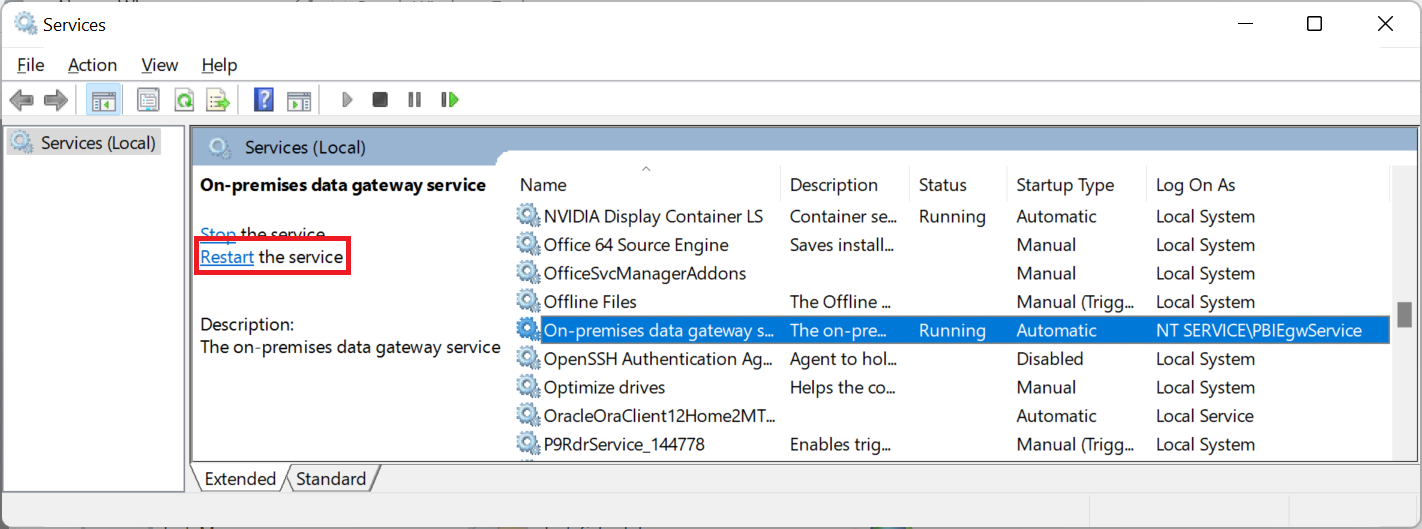
Task: Select the OpenSSH Authentication Agent service row
Action: [x=658, y=359]
